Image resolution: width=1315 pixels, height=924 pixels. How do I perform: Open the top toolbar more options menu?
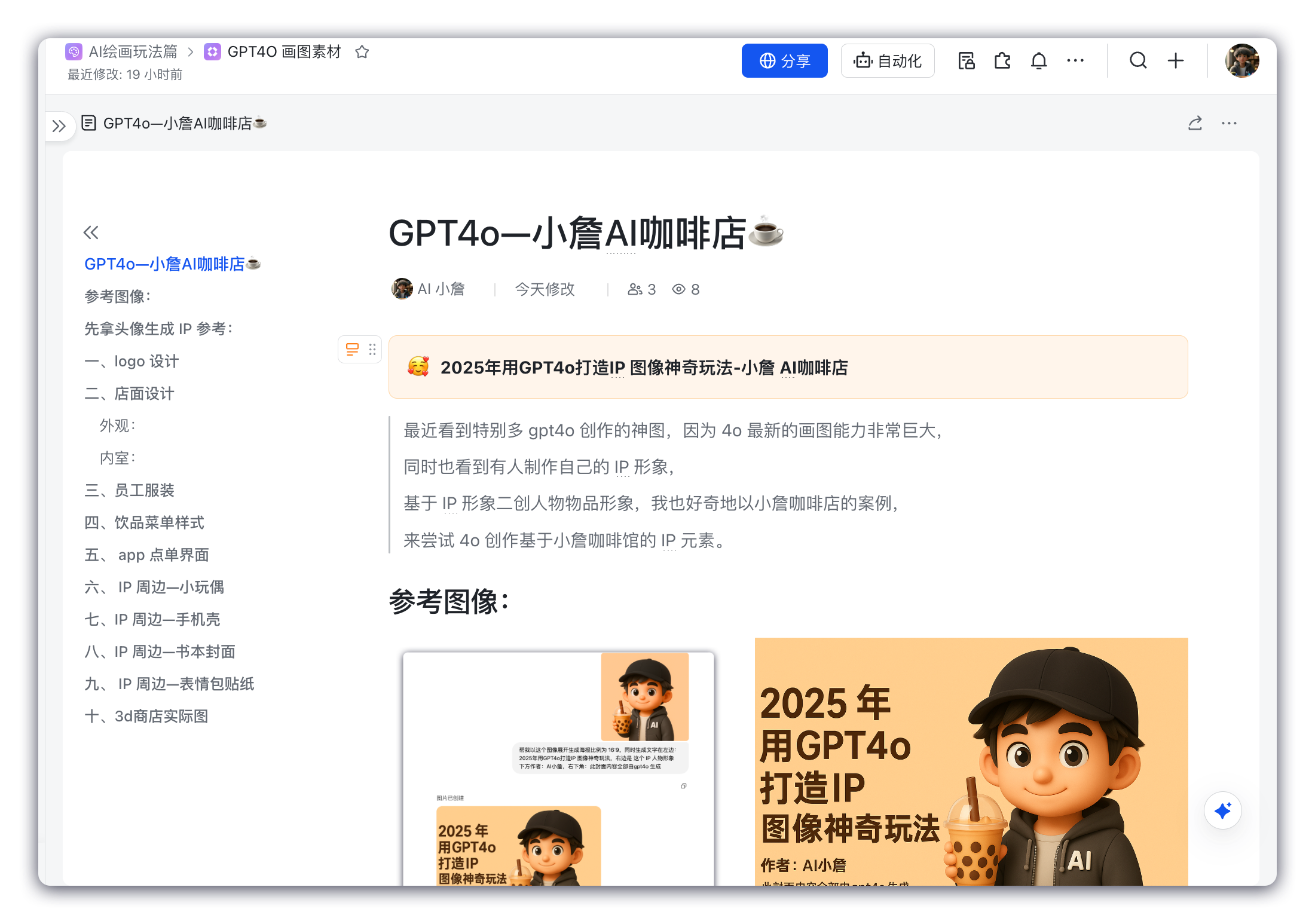[x=1075, y=60]
